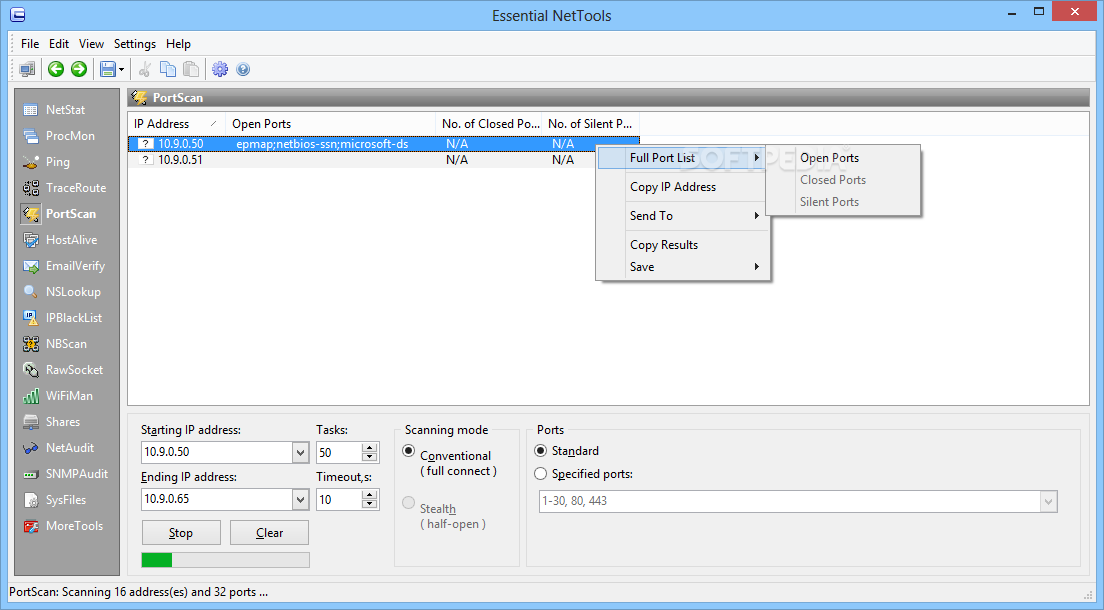Click the Starting IP address field

click(x=217, y=452)
